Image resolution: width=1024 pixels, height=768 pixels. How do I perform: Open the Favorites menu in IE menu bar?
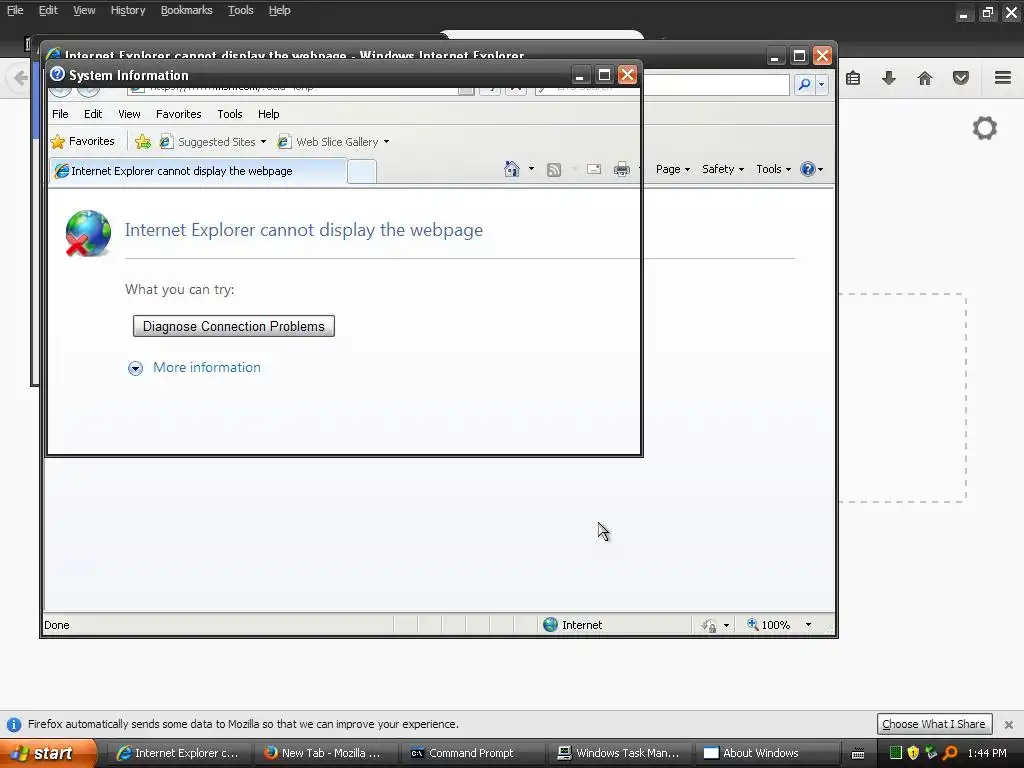coord(178,114)
